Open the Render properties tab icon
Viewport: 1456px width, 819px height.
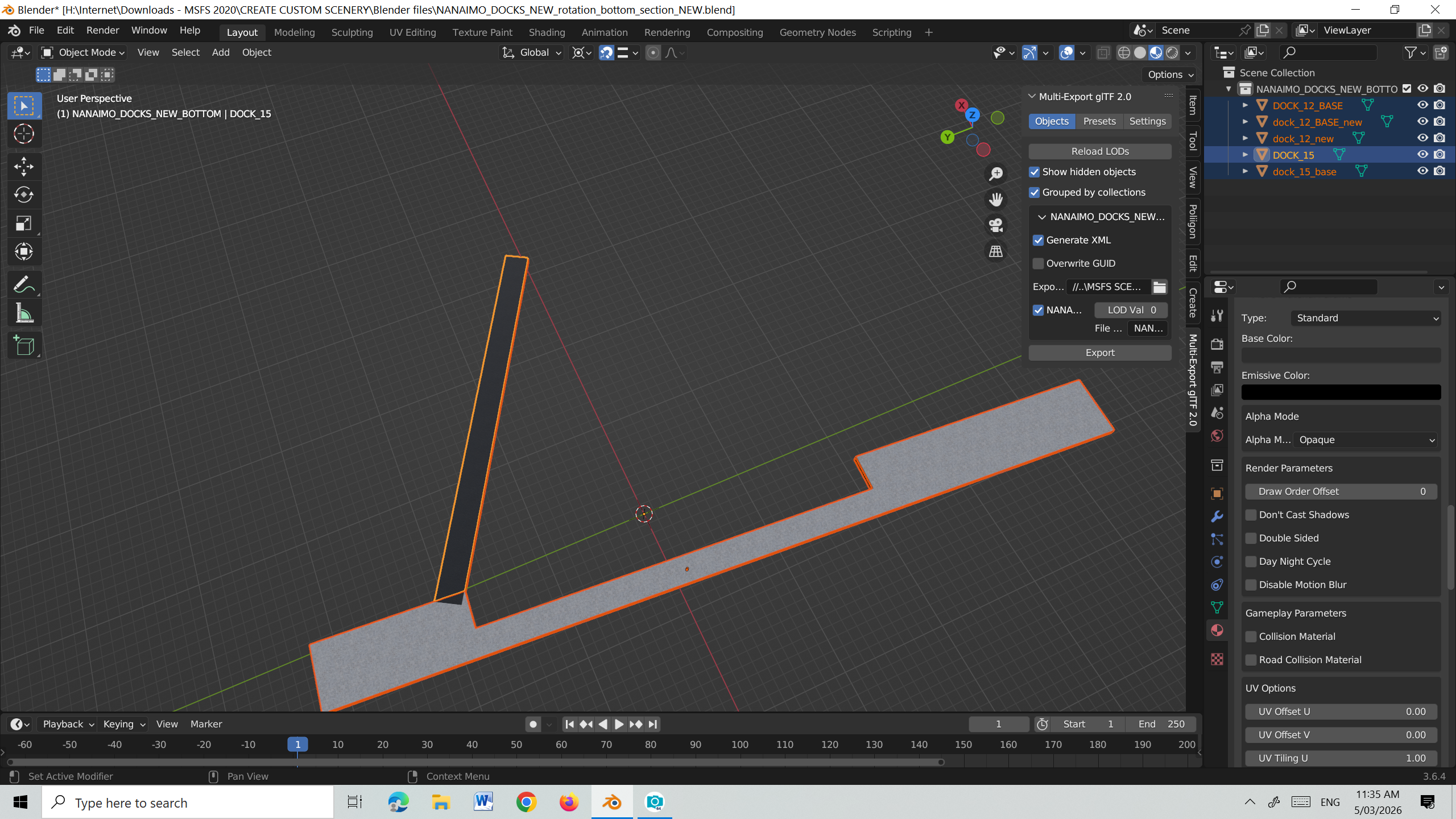1217,344
